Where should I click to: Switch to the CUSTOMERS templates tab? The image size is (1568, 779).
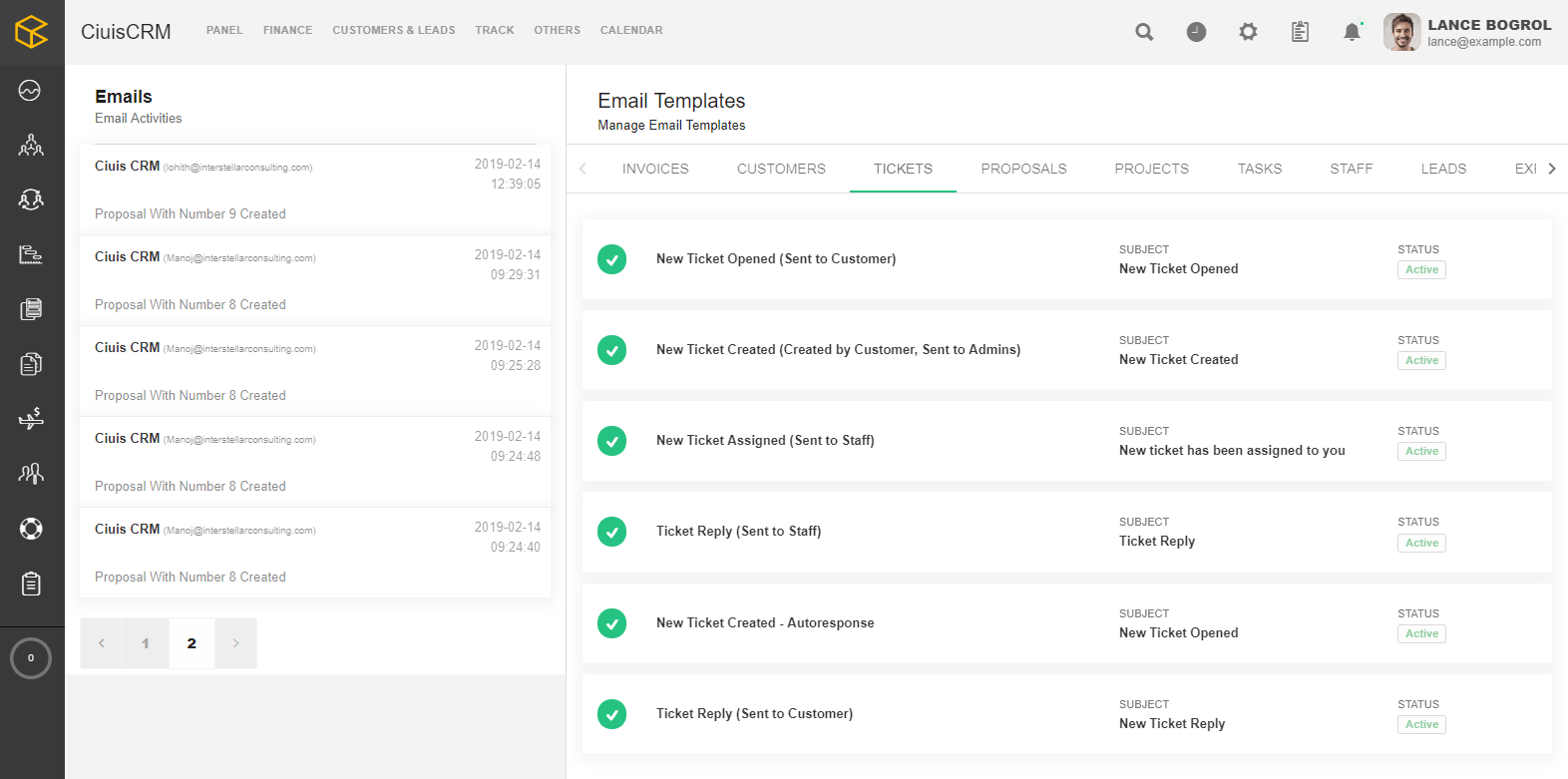coord(781,169)
